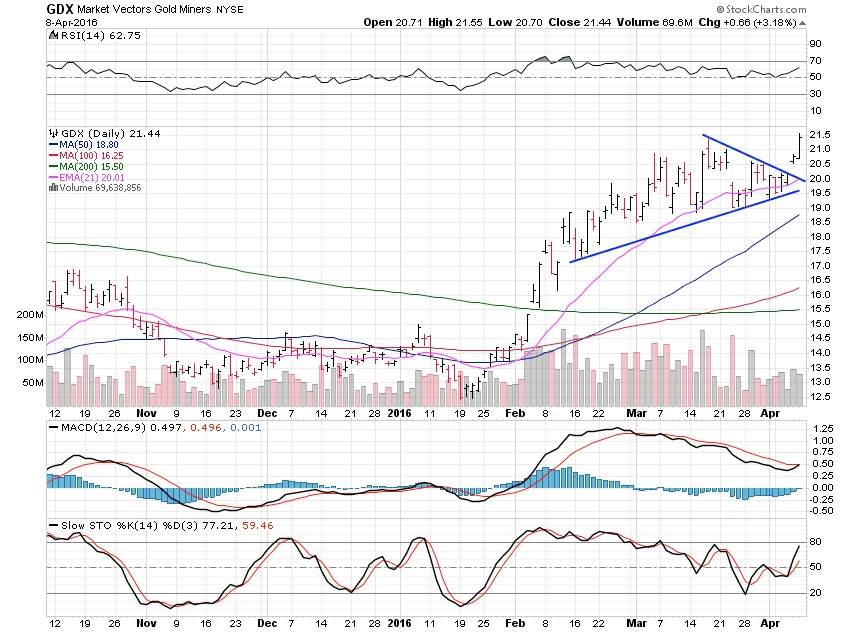
Task: Click the Market Vectors Gold Miners name
Action: pyautogui.click(x=144, y=10)
